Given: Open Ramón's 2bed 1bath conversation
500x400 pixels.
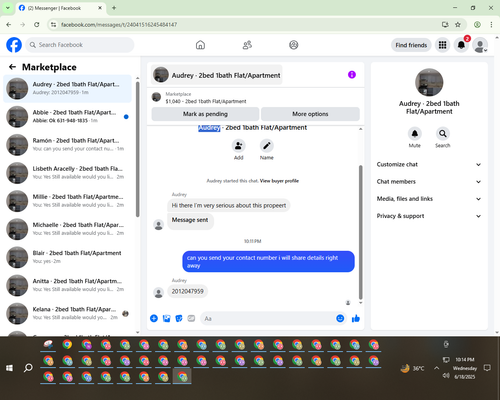Looking at the screenshot, I should pyautogui.click(x=67, y=145).
